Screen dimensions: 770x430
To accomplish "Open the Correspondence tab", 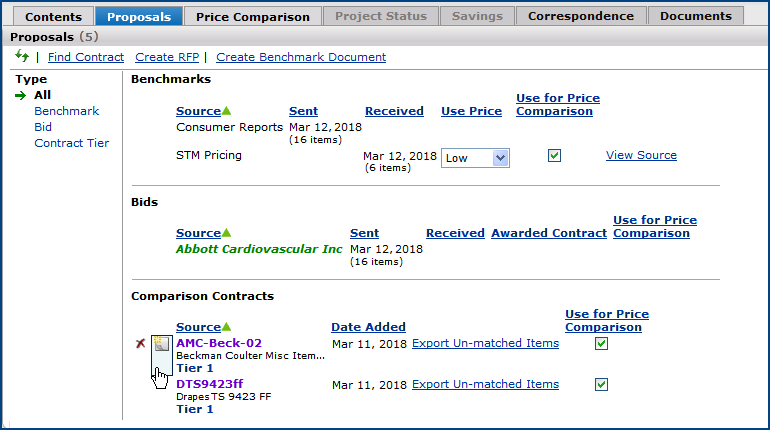I will [x=580, y=16].
